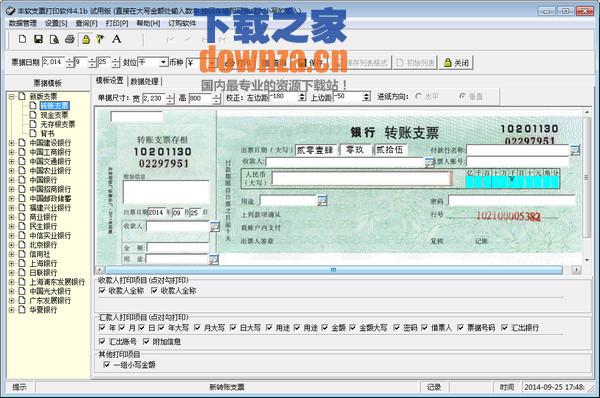Toggle the 月大写 print checkbox

(x=197, y=328)
